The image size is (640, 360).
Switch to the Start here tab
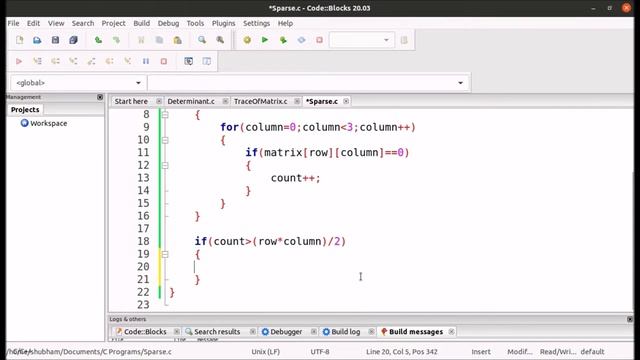click(x=131, y=101)
